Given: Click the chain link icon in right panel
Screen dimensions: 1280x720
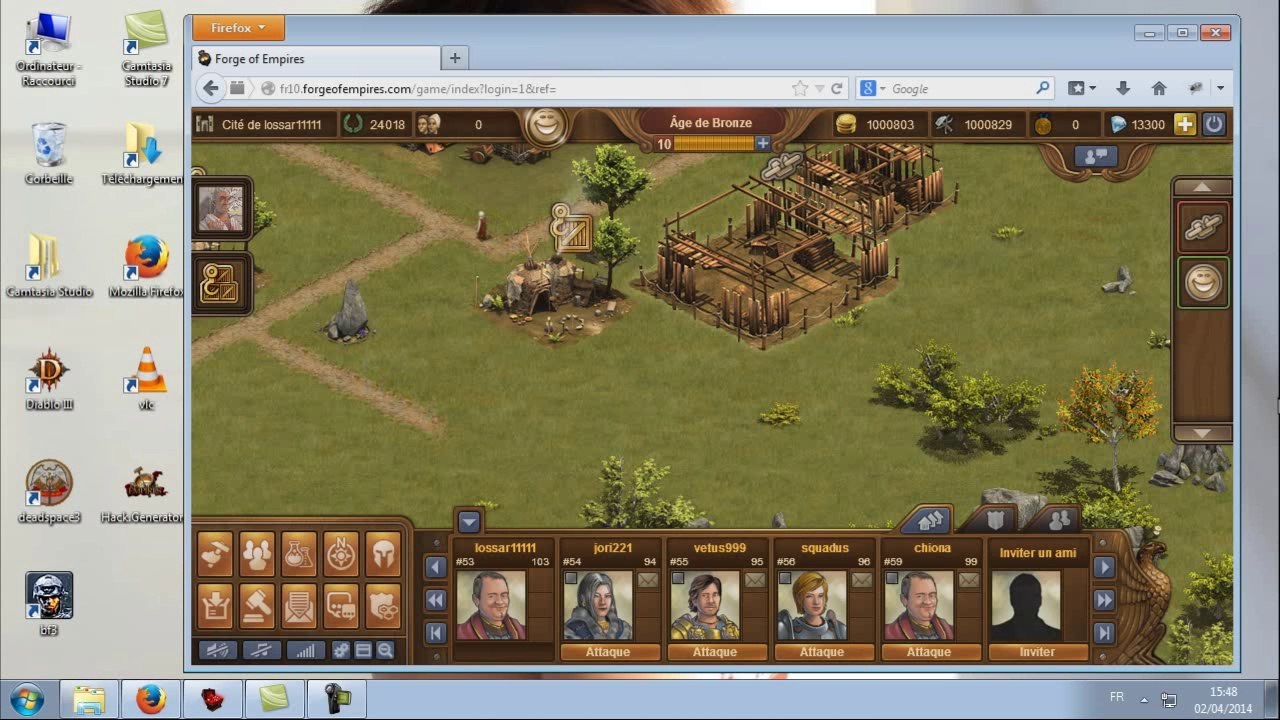Looking at the screenshot, I should click(1204, 228).
